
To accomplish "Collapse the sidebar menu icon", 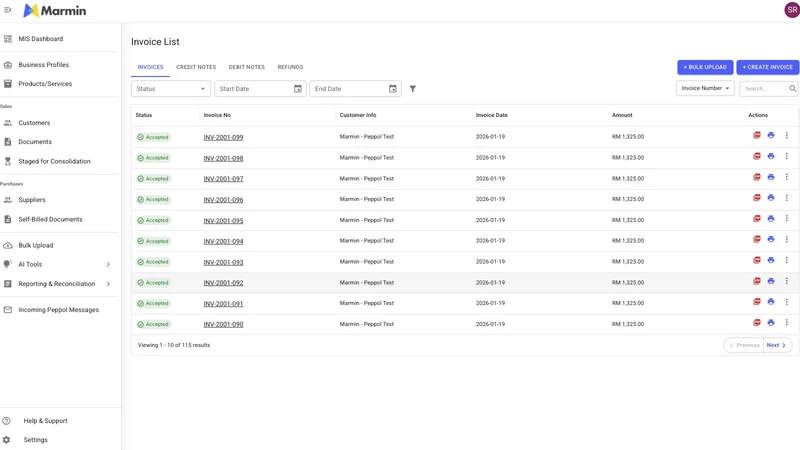I will point(8,10).
